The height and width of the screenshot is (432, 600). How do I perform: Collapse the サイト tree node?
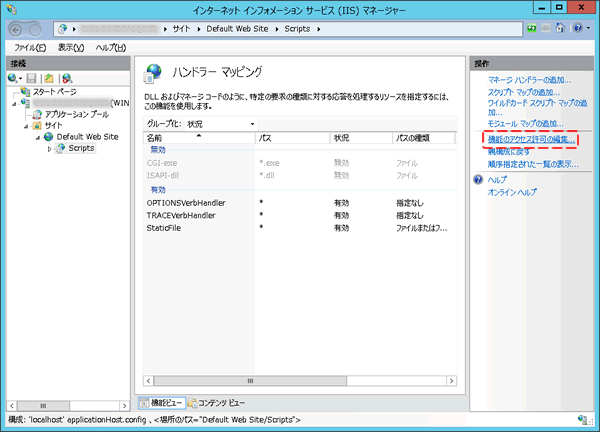pyautogui.click(x=26, y=126)
